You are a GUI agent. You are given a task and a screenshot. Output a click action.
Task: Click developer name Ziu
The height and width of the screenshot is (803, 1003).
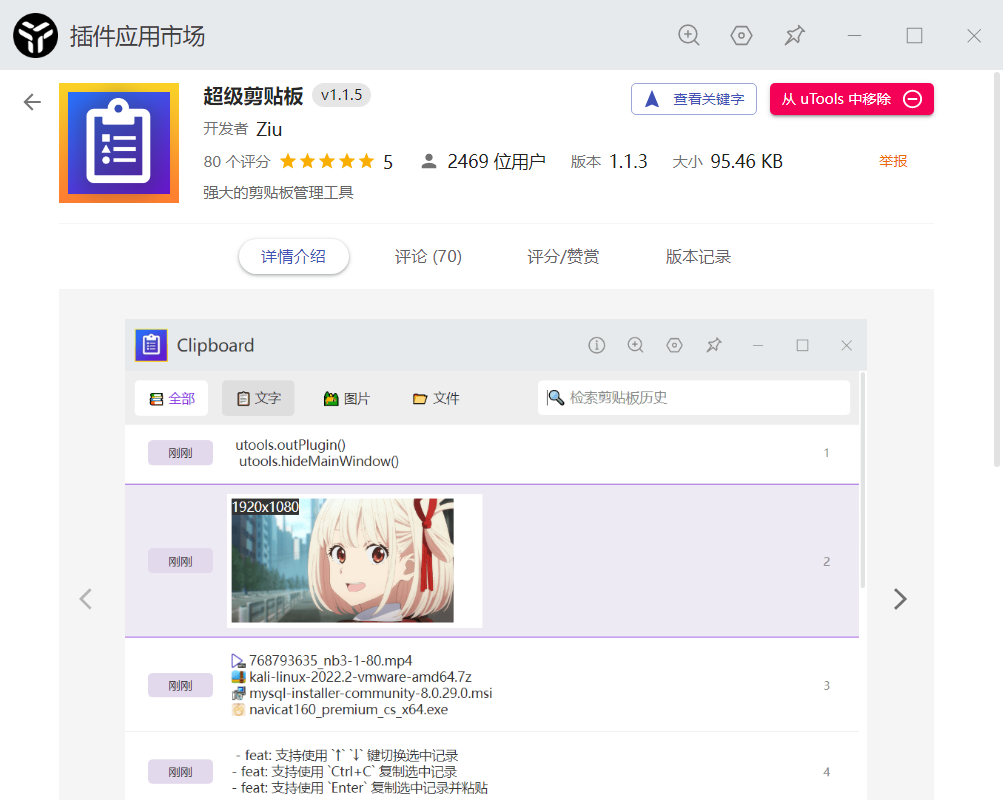269,129
